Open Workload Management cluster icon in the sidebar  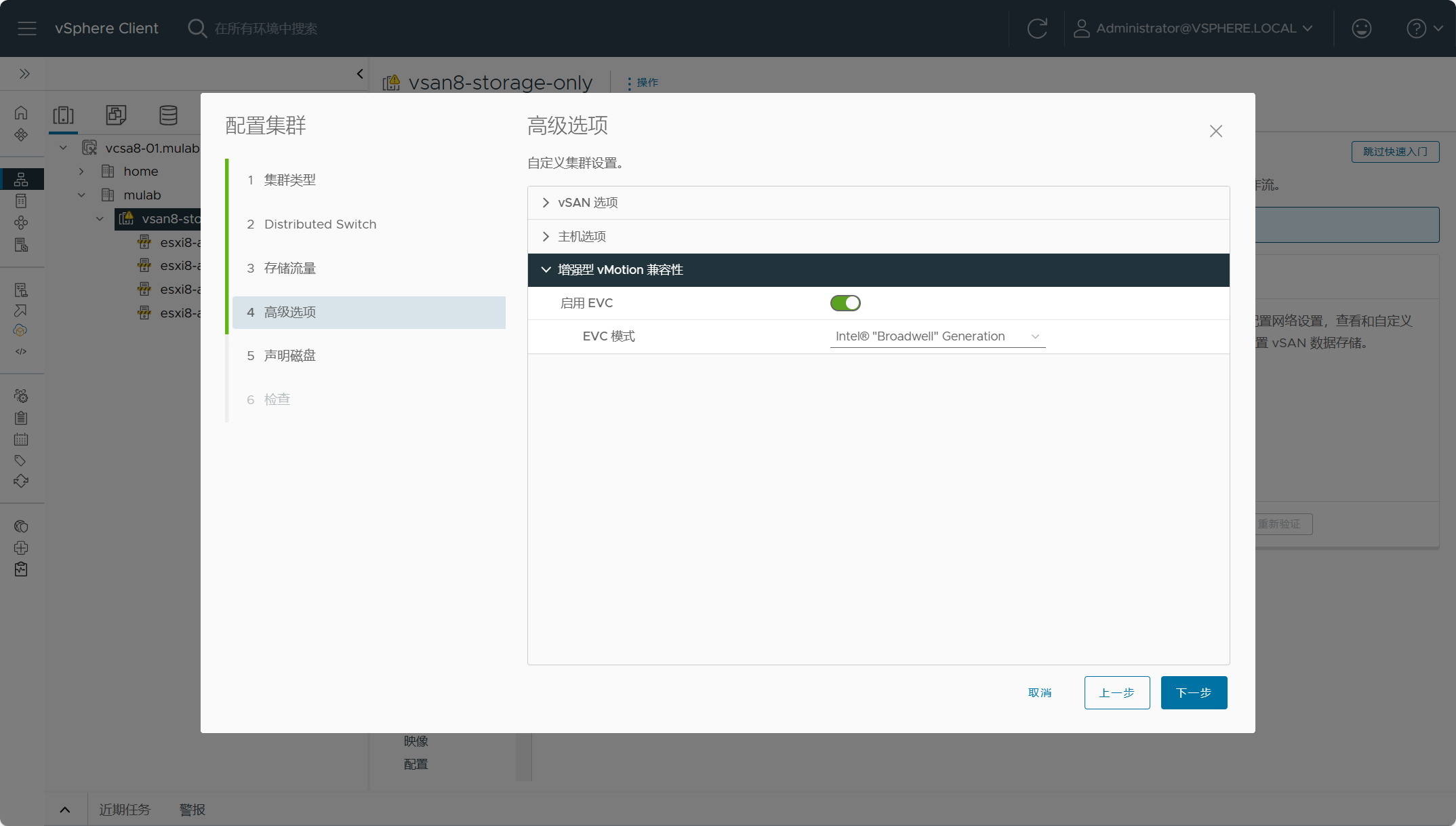(21, 222)
